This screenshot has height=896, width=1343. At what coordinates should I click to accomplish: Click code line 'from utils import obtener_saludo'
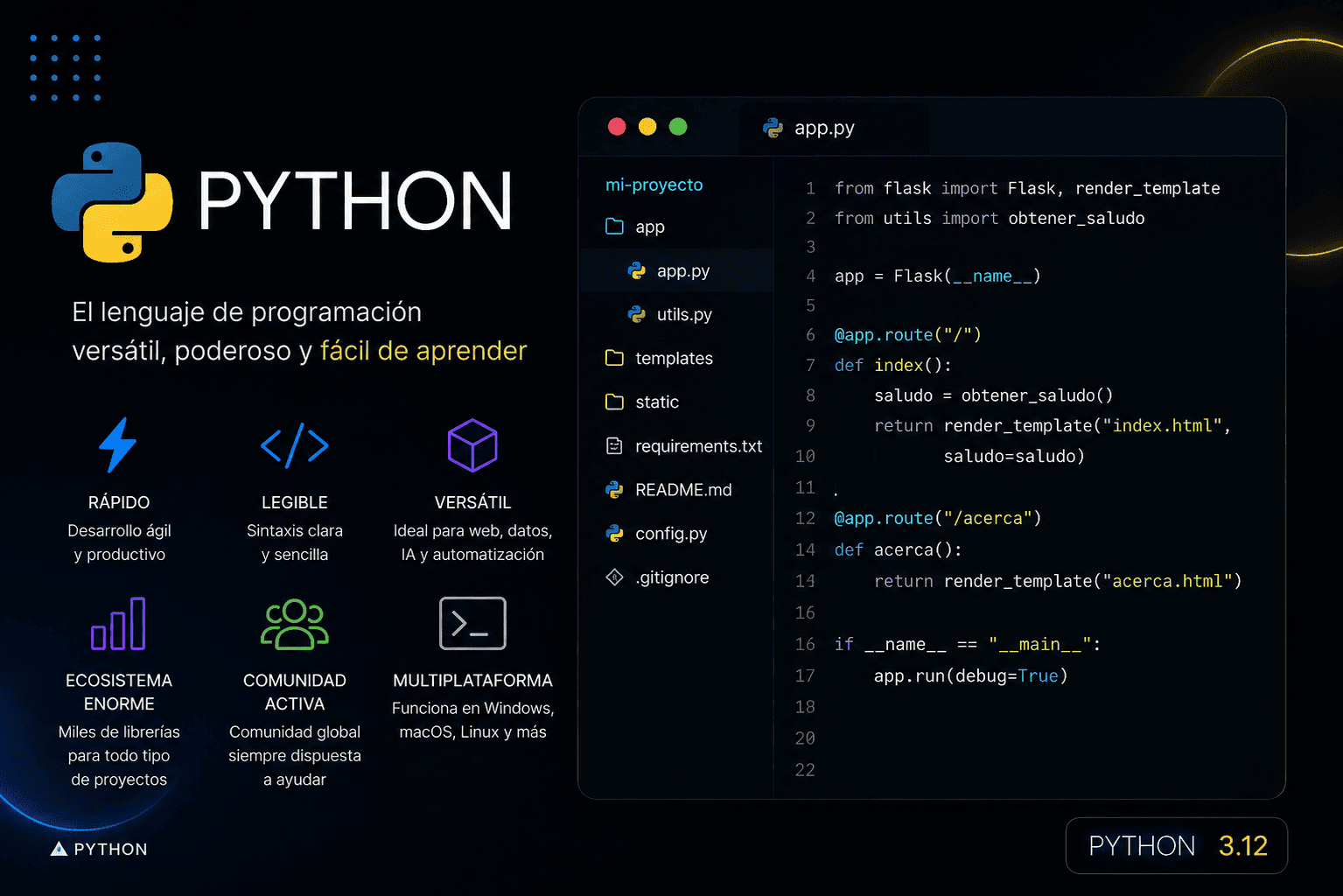[990, 218]
